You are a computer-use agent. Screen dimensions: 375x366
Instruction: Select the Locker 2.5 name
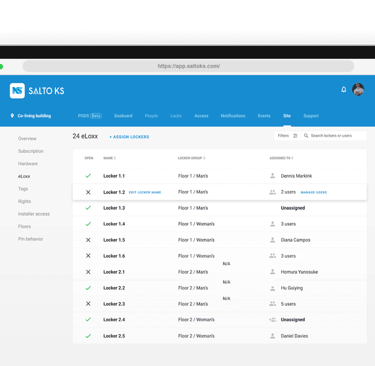[114, 336]
